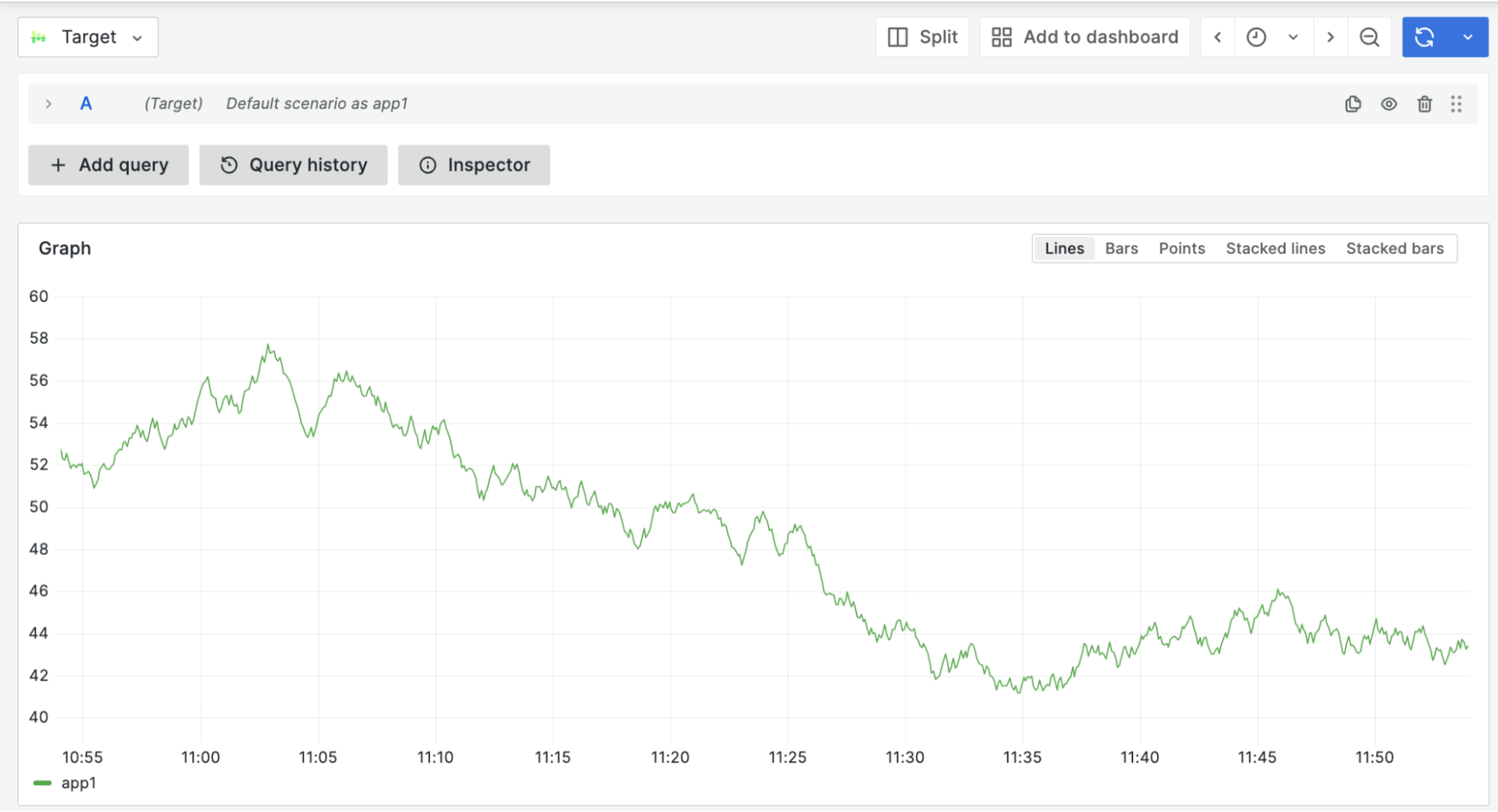Shift the time range forward with right arrow

(1330, 36)
